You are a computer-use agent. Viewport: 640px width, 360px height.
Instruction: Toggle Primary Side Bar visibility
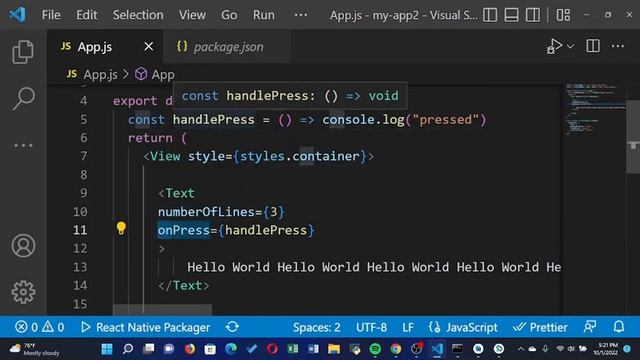pyautogui.click(x=490, y=15)
